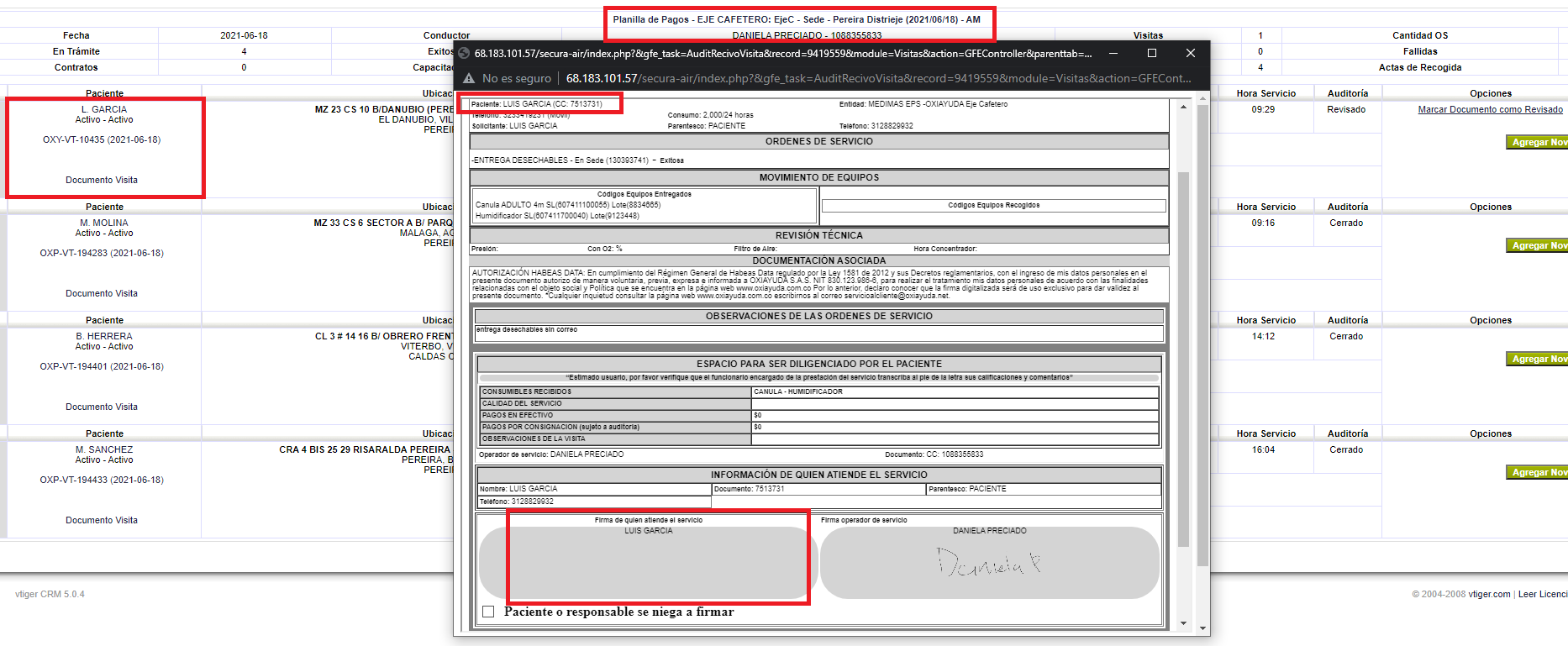Click the Cantidad OS header label

(1420, 35)
